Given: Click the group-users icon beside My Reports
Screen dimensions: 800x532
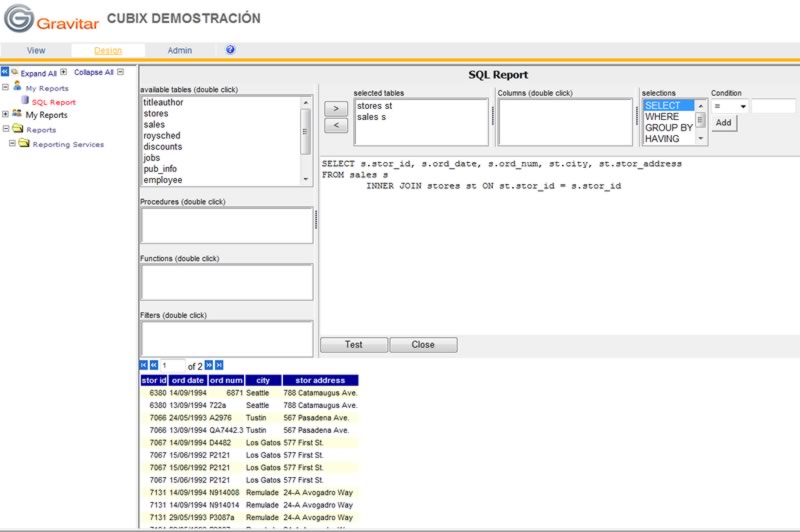Looking at the screenshot, I should click(17, 113).
